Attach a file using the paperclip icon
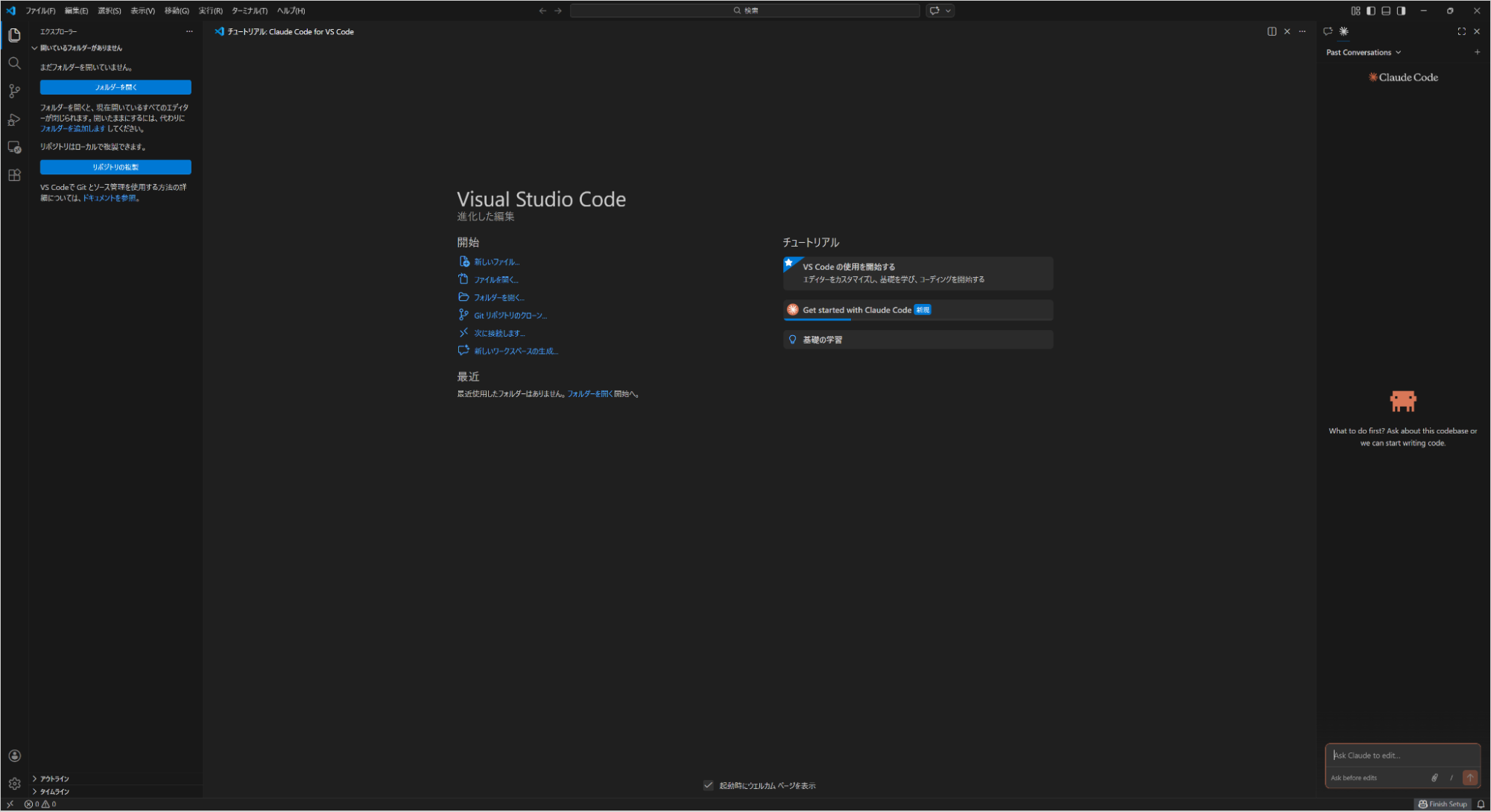The image size is (1491, 812). pos(1434,777)
